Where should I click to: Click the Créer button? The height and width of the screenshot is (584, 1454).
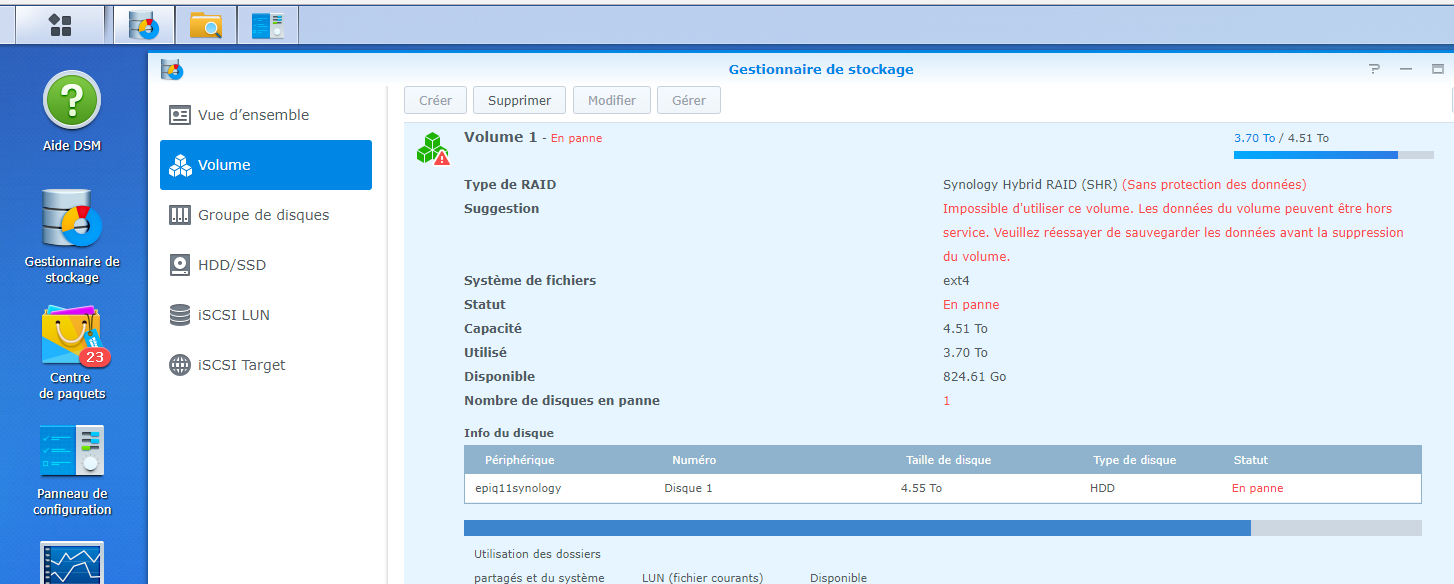435,100
